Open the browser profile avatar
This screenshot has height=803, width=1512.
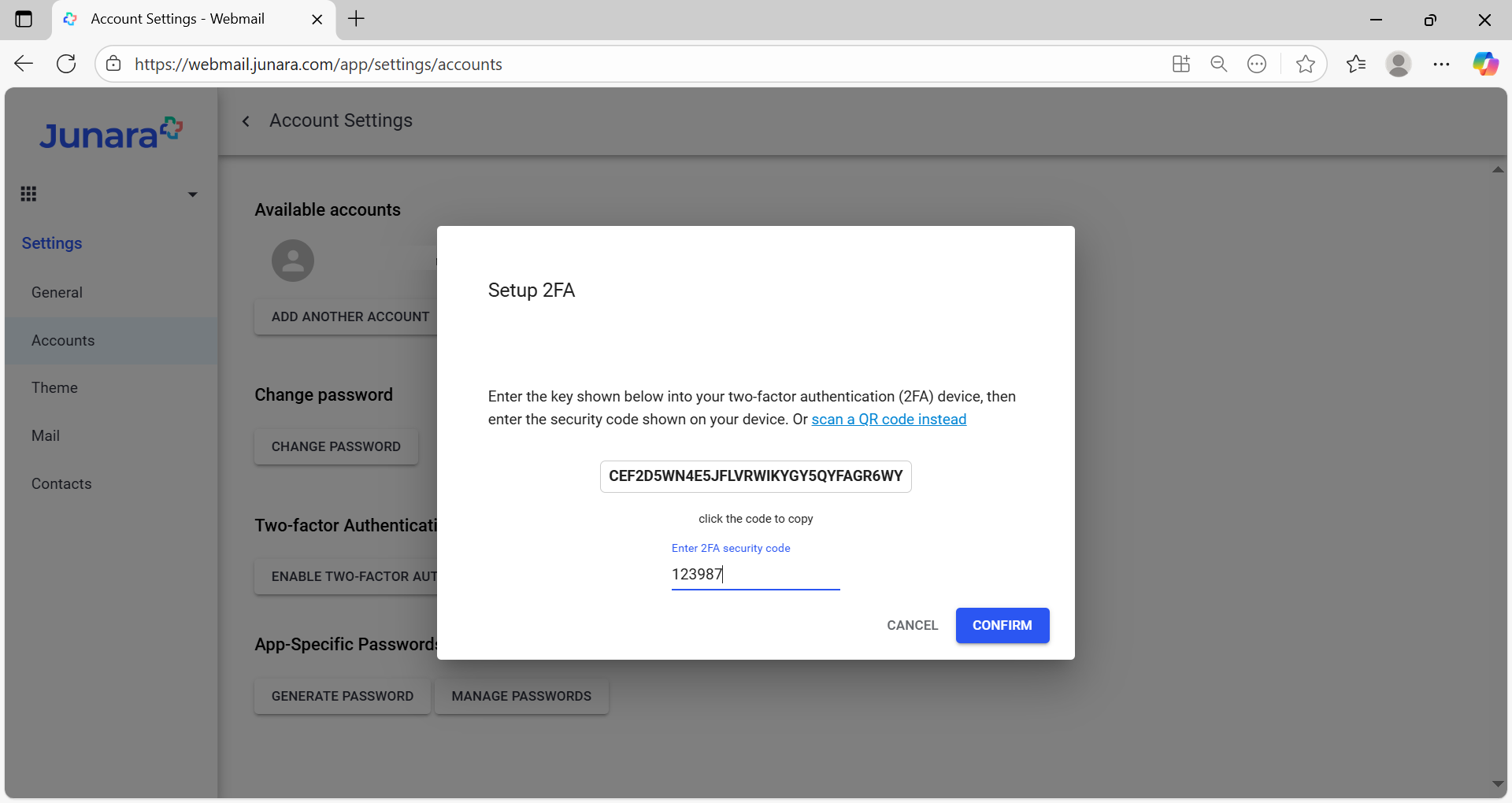[1399, 64]
